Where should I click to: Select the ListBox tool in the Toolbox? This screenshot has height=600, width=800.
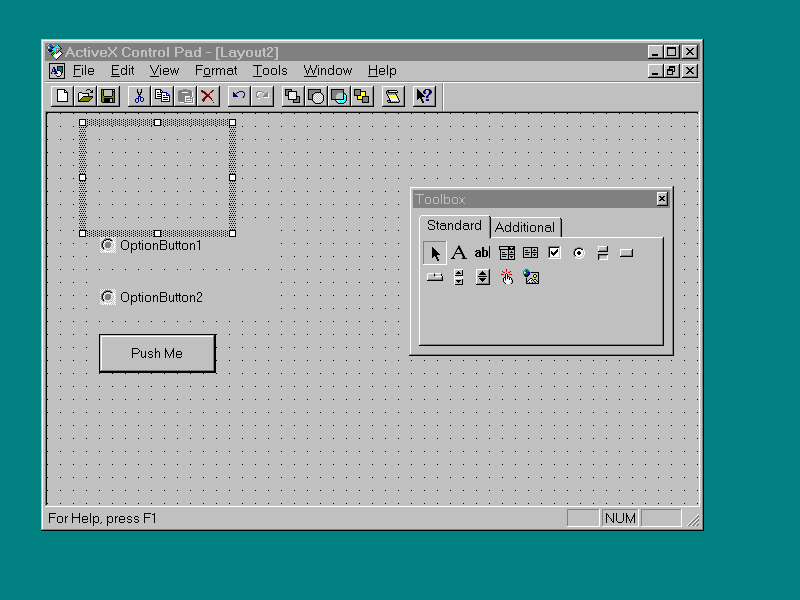(x=531, y=253)
